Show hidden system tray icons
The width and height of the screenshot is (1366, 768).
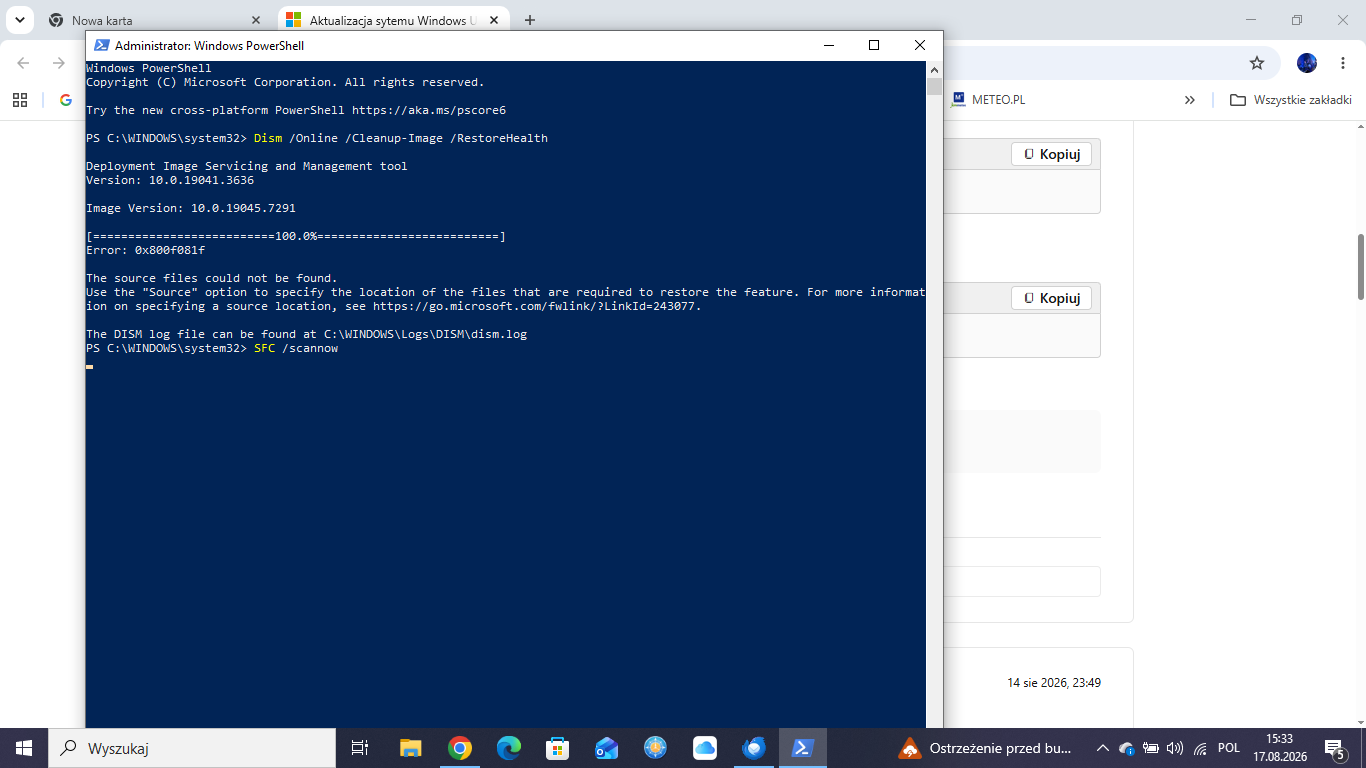pos(1103,748)
